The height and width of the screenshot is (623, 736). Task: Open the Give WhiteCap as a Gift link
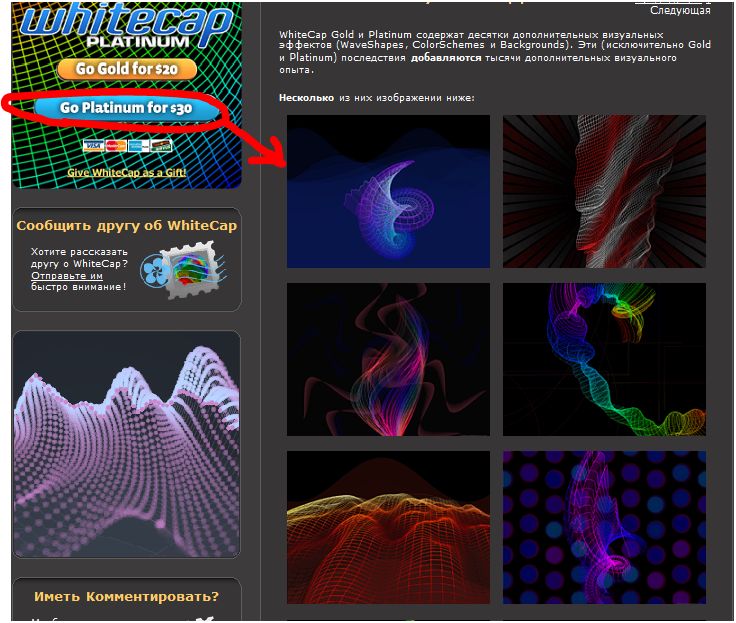pos(127,172)
